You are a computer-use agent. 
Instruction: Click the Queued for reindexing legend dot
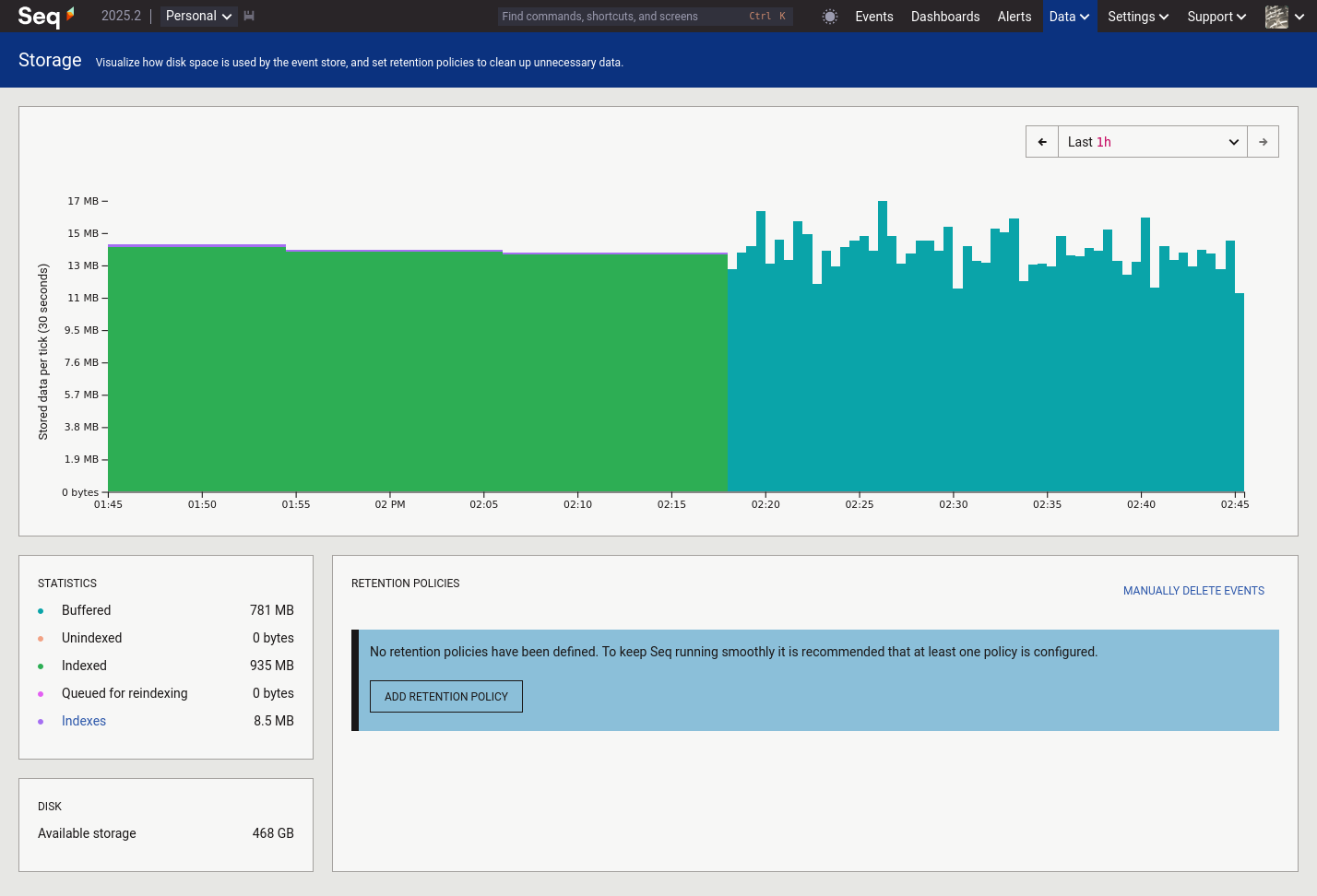41,694
